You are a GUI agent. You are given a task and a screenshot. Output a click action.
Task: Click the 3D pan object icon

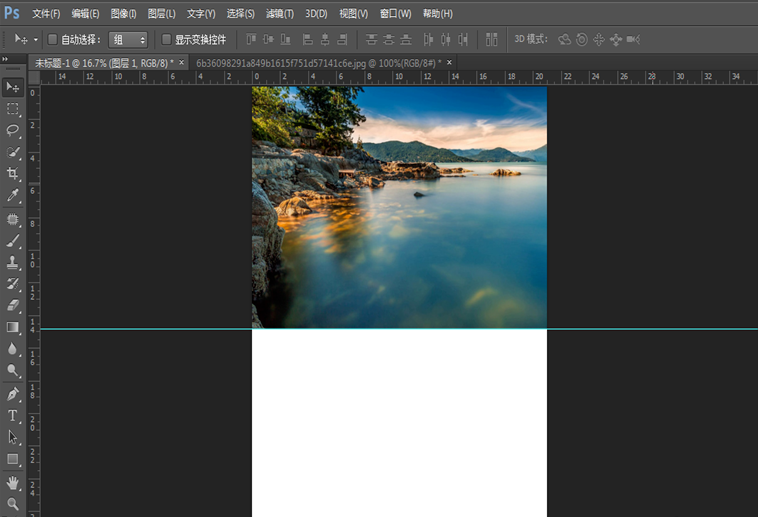[598, 39]
